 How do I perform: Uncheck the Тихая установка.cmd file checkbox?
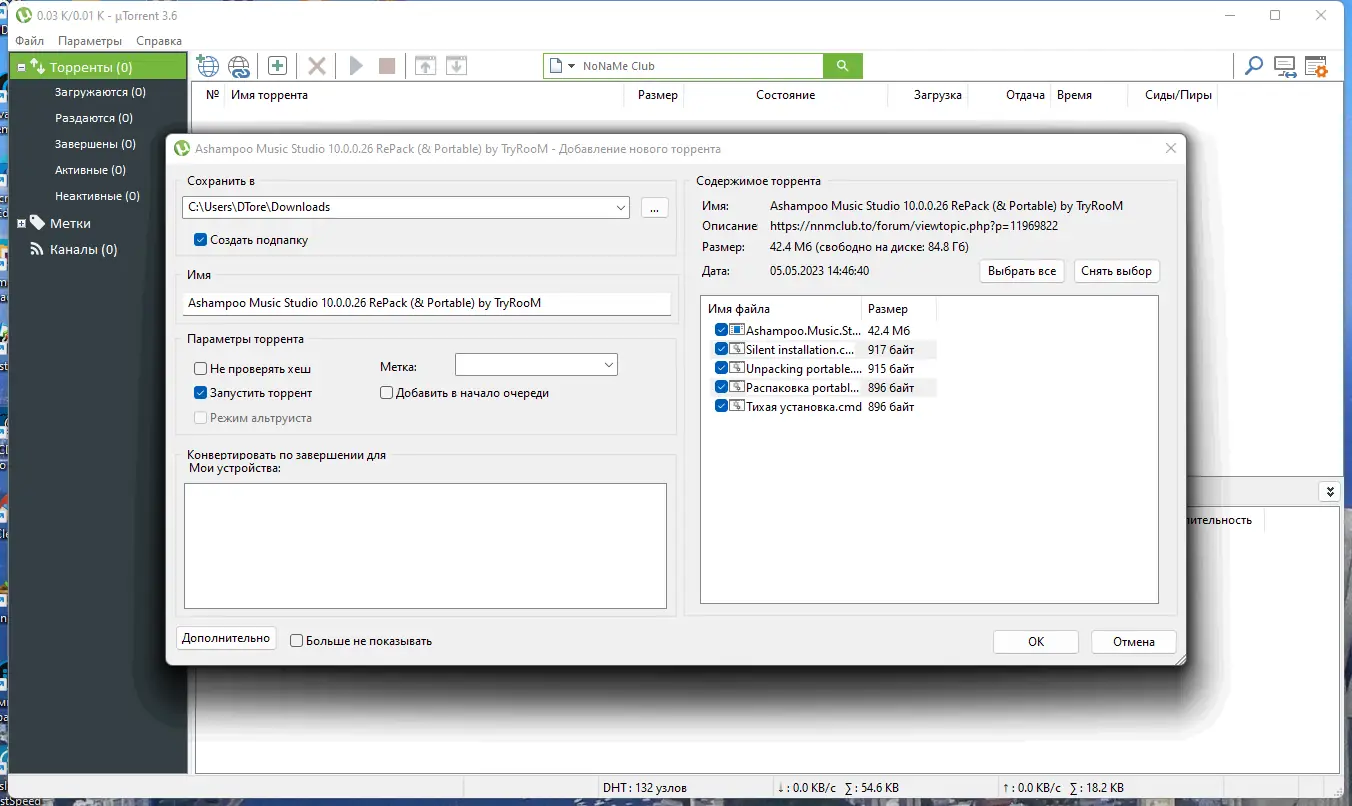coord(721,406)
